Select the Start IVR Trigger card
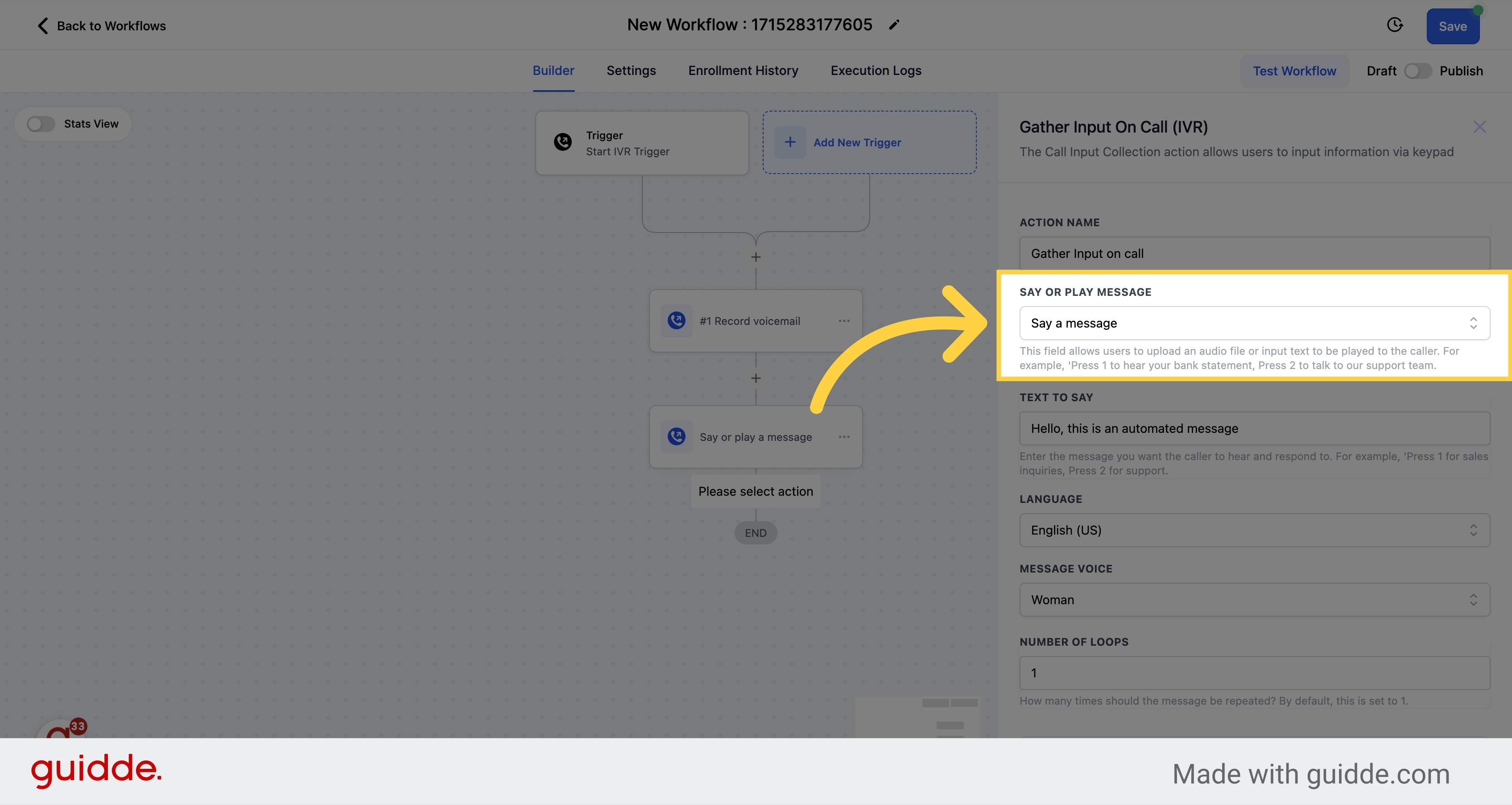The height and width of the screenshot is (805, 1512). coord(642,143)
